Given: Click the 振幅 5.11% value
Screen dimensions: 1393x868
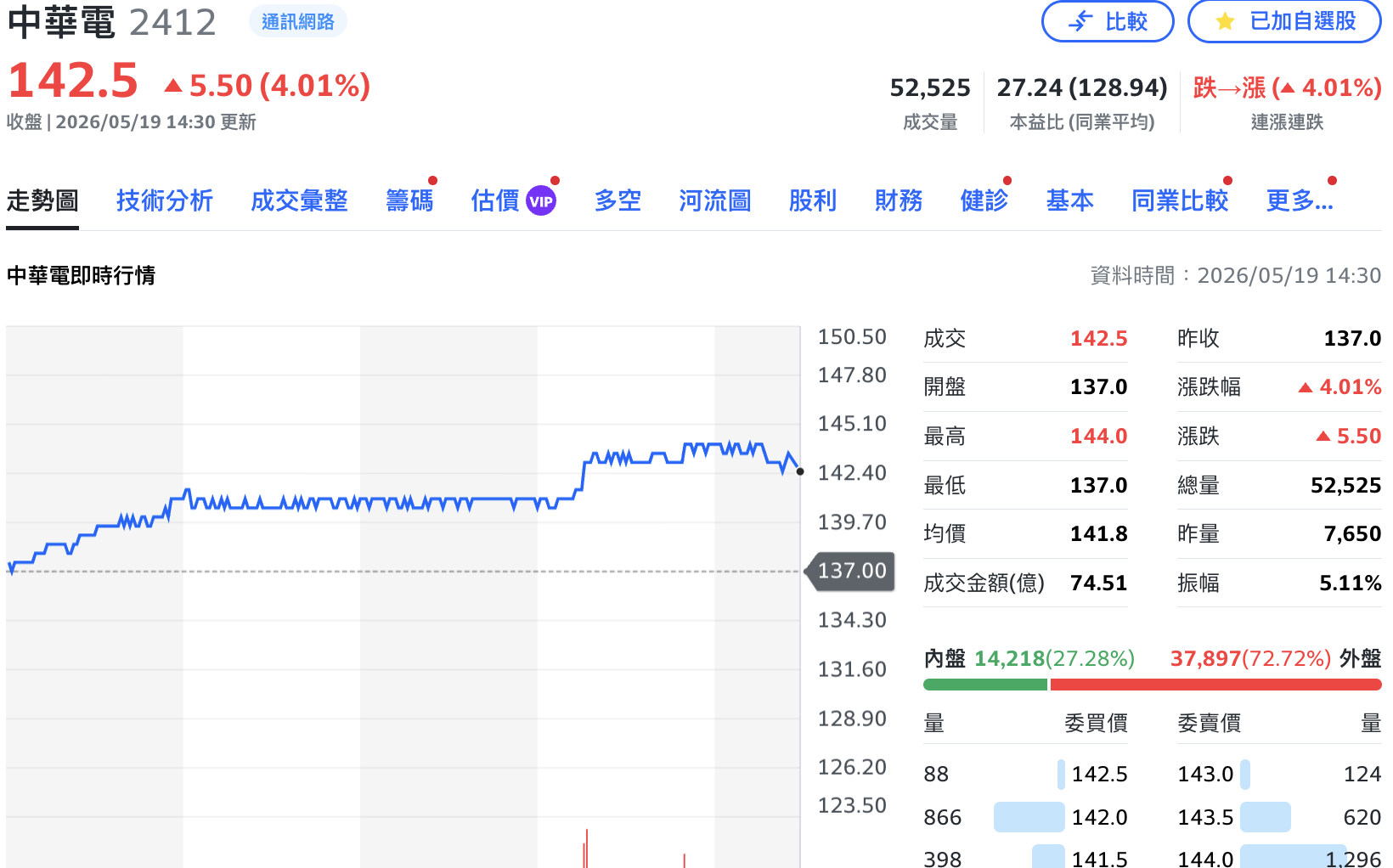Looking at the screenshot, I should click(1351, 583).
